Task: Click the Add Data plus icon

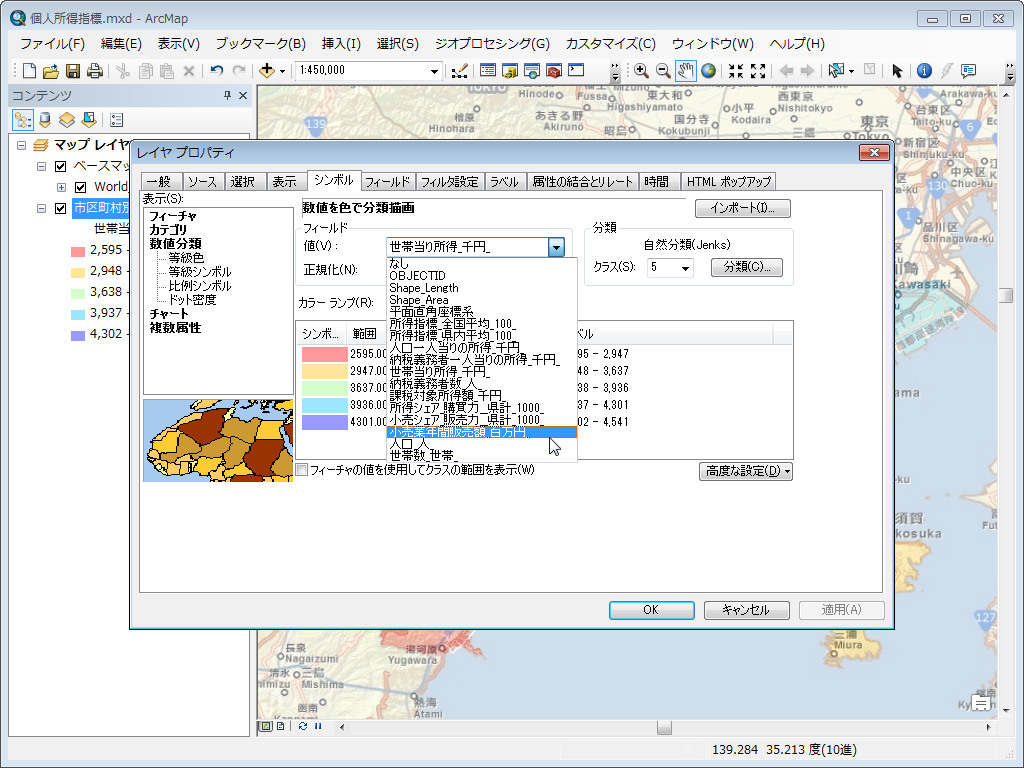Action: [x=266, y=71]
